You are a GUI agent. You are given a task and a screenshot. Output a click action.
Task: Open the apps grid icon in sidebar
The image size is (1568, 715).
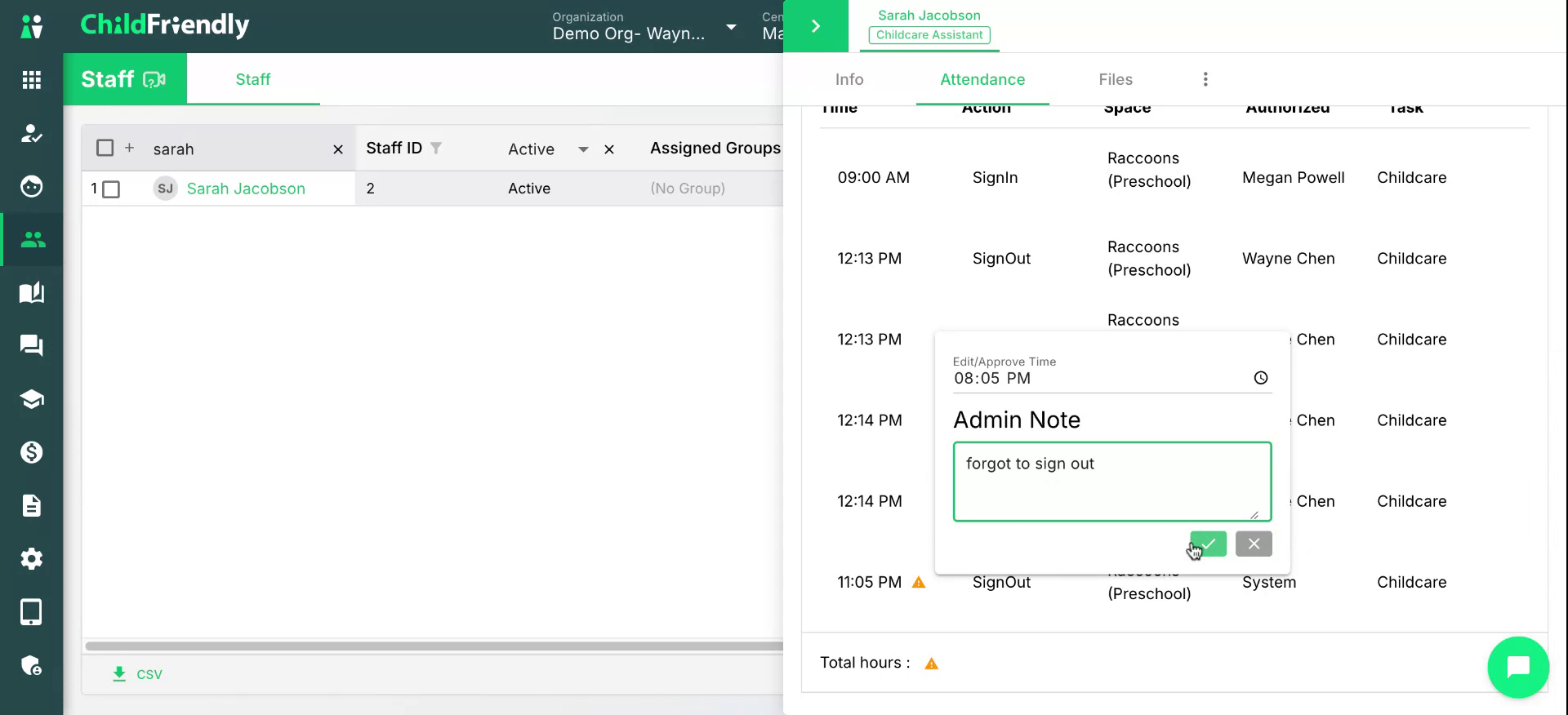coord(31,79)
